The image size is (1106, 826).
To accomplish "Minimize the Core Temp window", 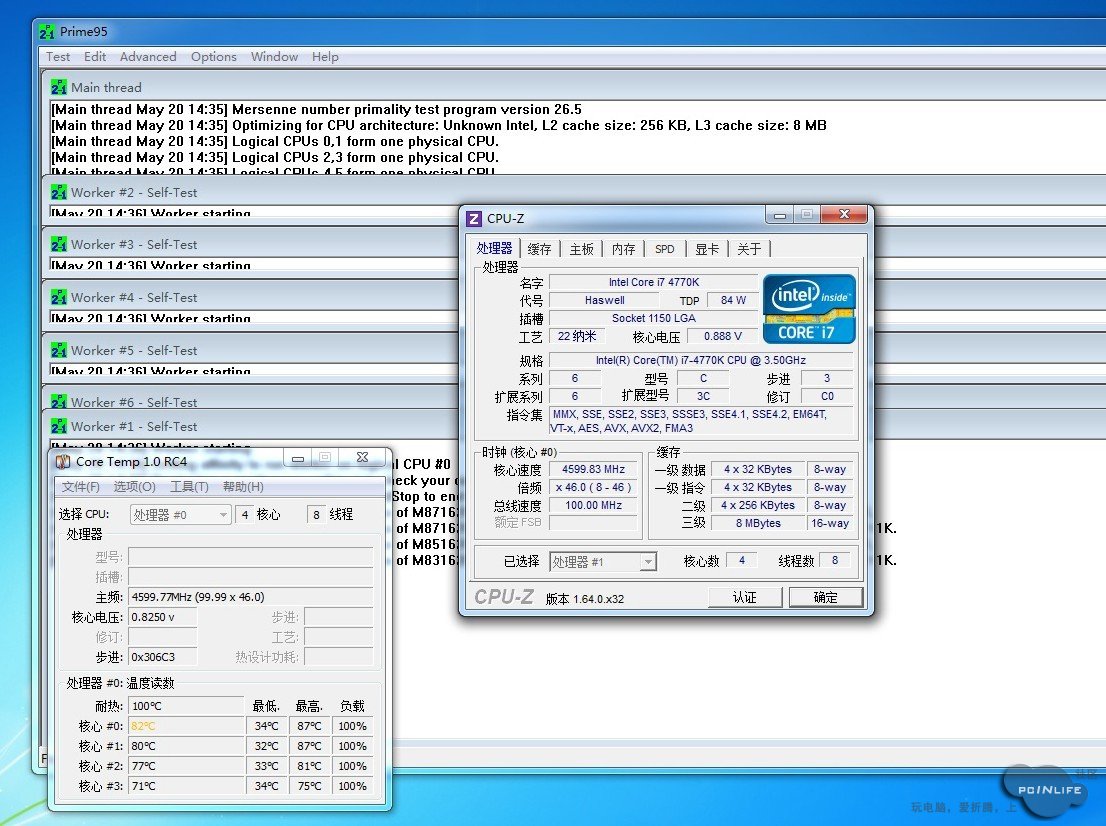I will tap(298, 459).
